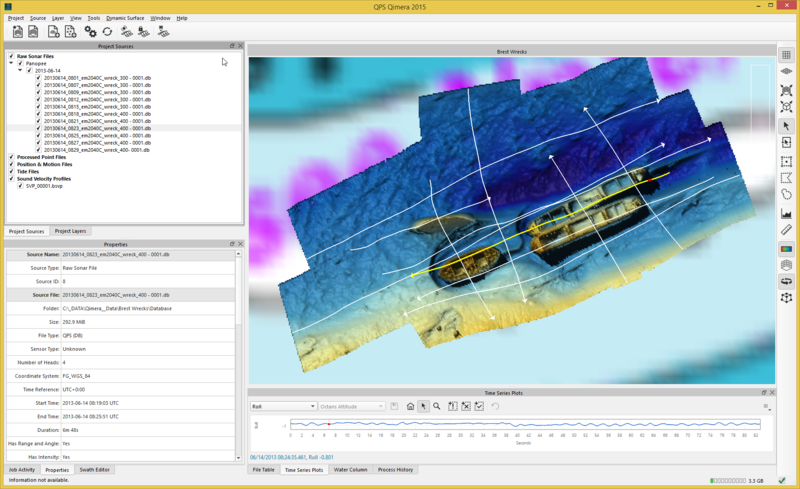Click the home view icon in Time Series Plots
Viewport: 800px width, 489px height.
click(x=410, y=406)
